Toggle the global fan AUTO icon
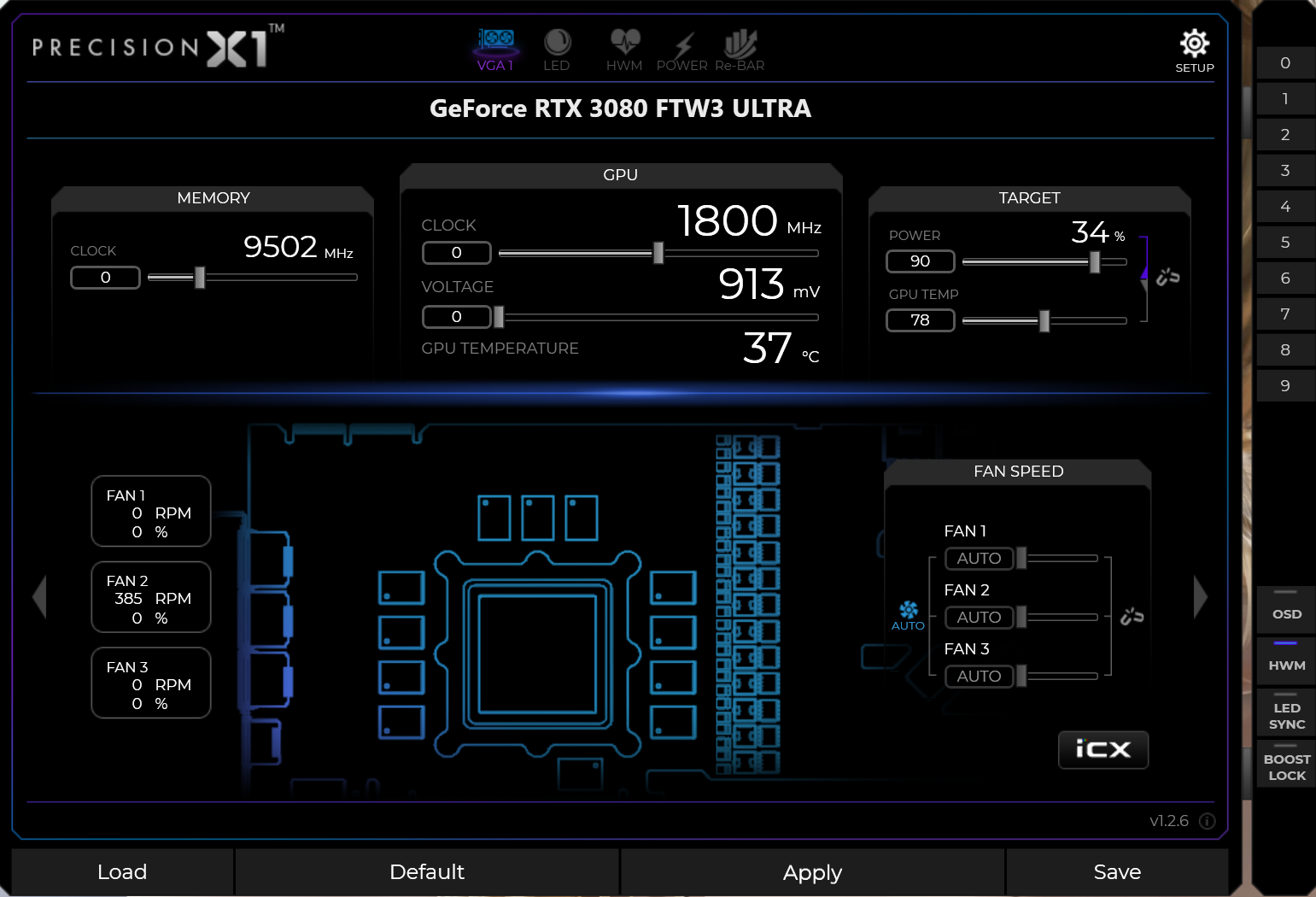 908,615
